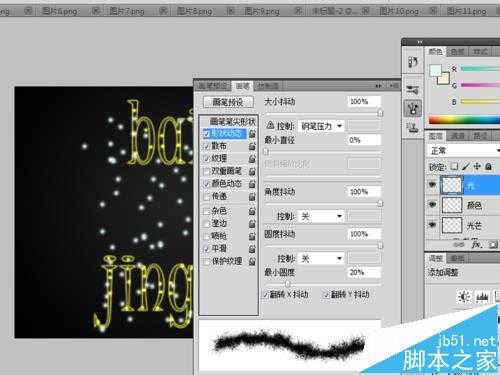Click lock position move icon in Layers

tap(477, 166)
